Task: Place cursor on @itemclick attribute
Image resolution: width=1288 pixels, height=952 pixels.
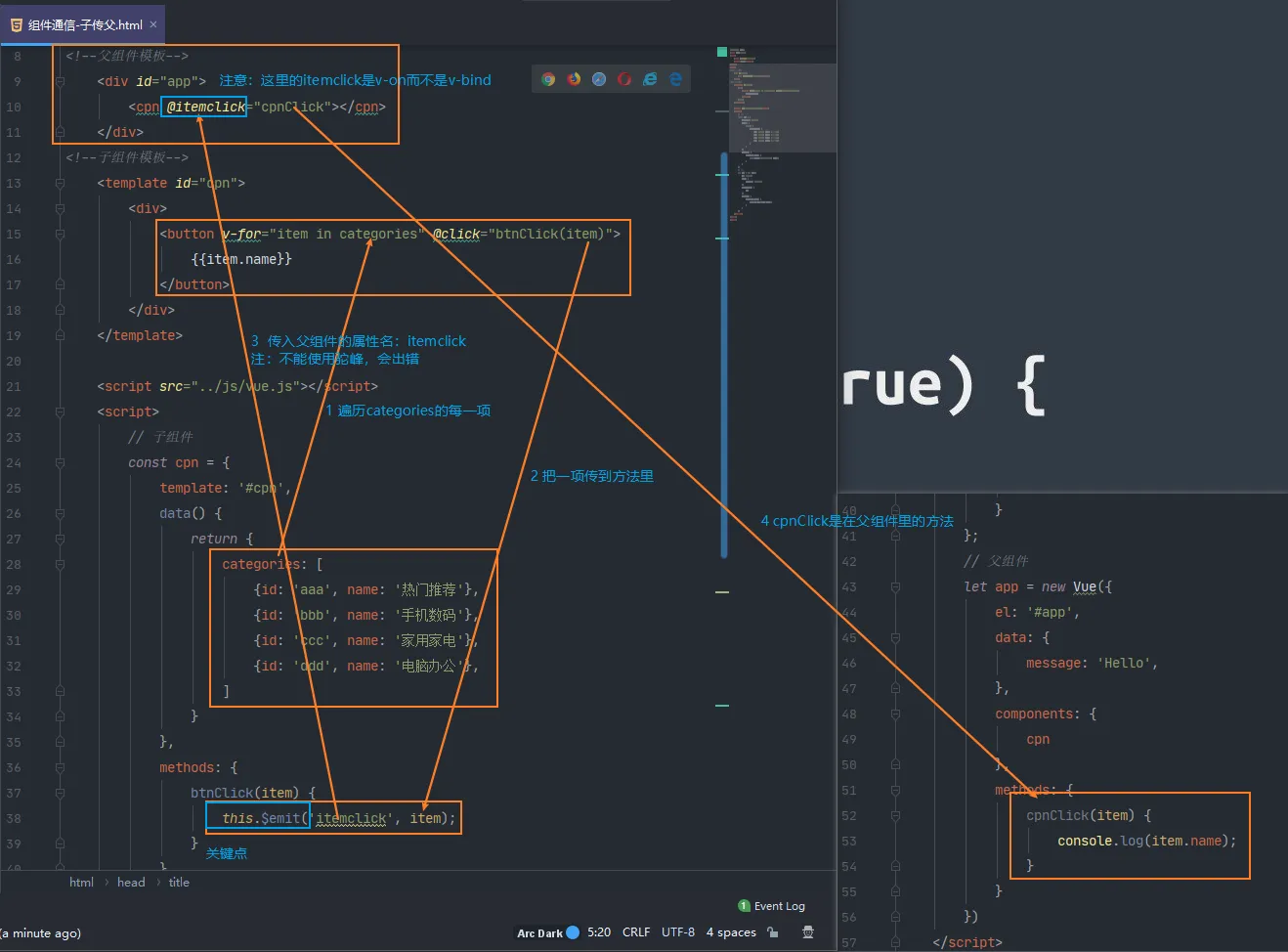Action: (x=206, y=107)
